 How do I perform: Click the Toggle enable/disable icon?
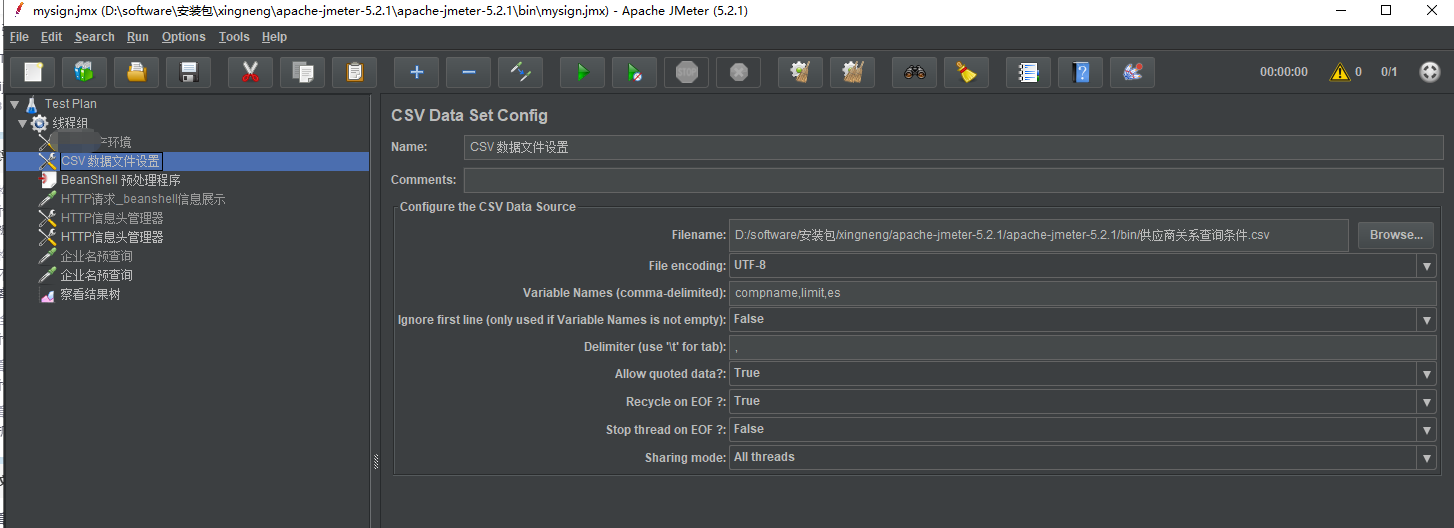pos(520,72)
